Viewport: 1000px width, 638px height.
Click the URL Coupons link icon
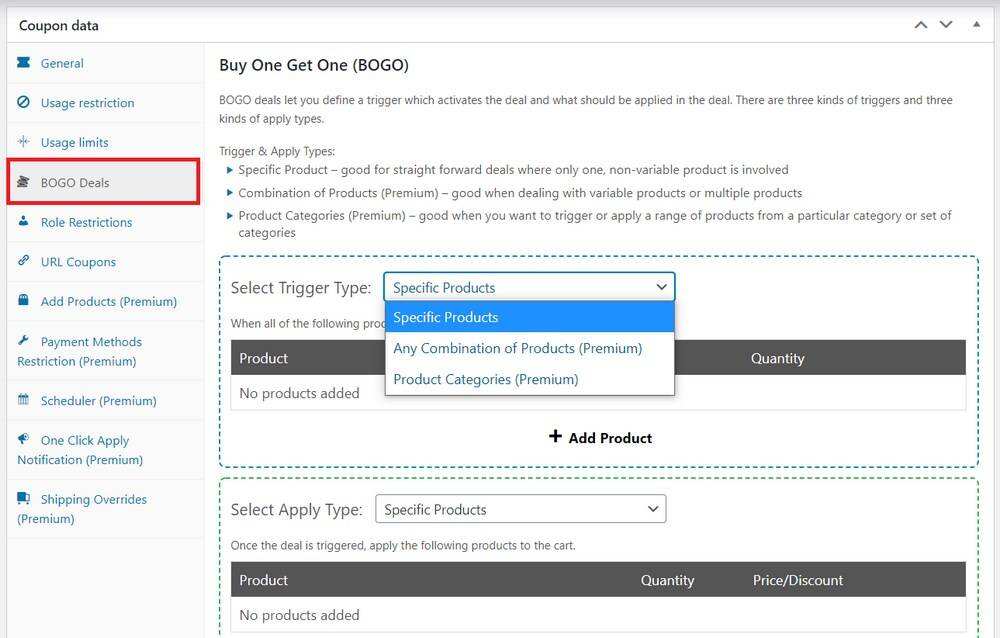tap(24, 261)
